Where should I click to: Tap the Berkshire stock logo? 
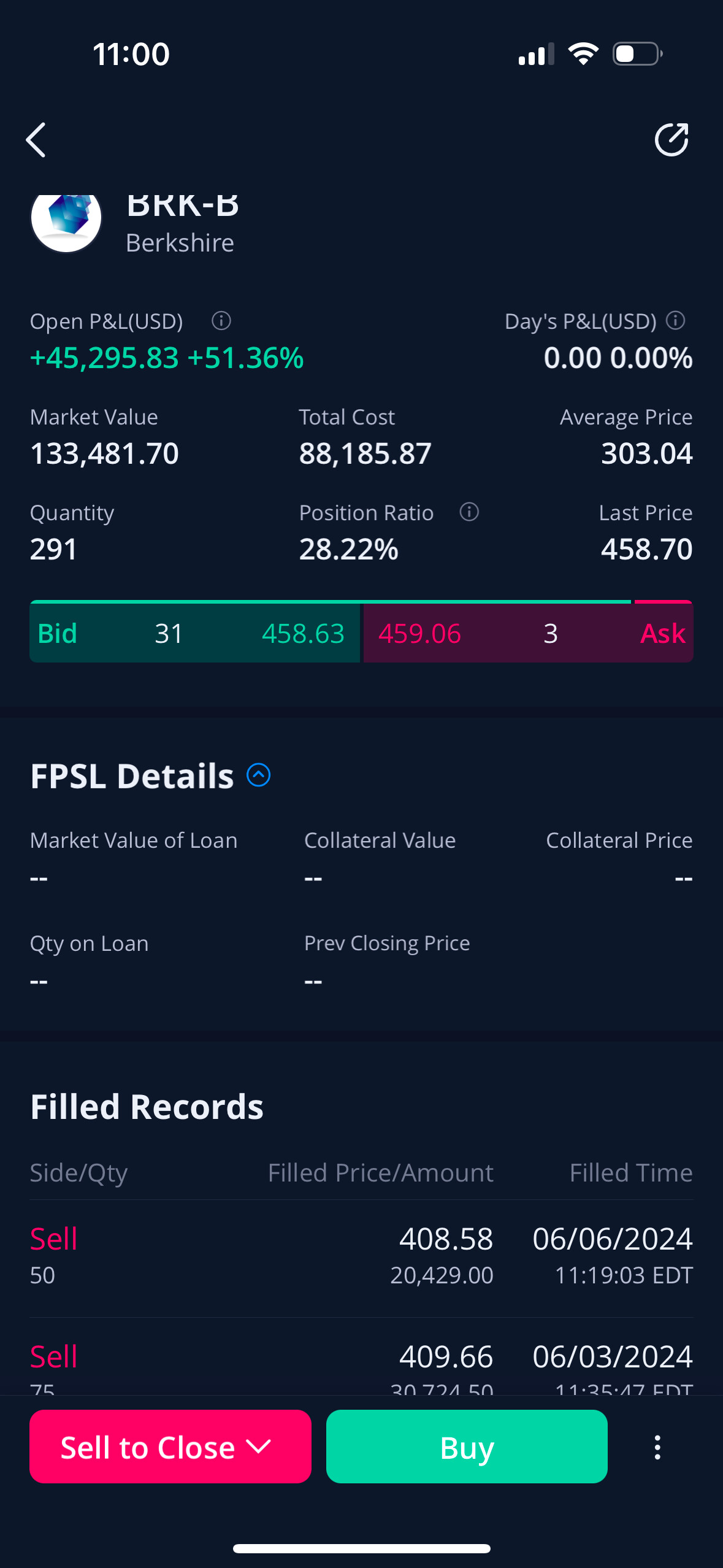[x=66, y=219]
